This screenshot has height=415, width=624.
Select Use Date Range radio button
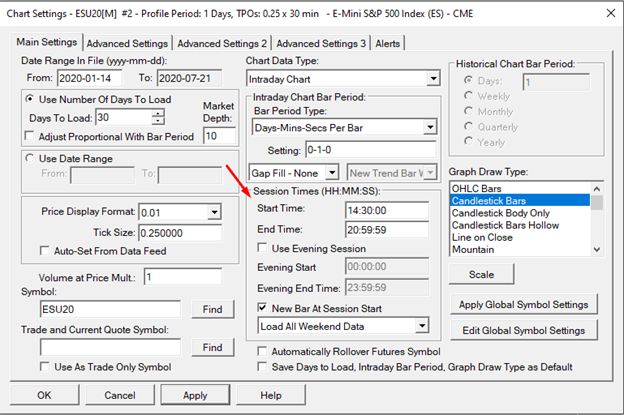point(28,158)
